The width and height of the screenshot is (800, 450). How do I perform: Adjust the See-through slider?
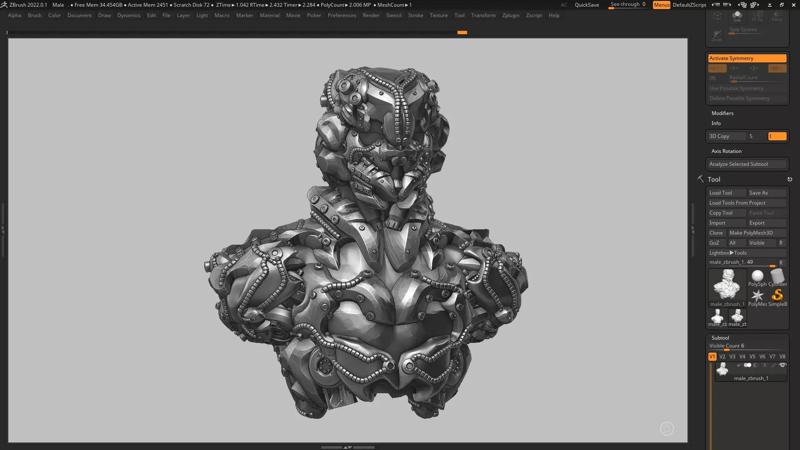tap(627, 5)
